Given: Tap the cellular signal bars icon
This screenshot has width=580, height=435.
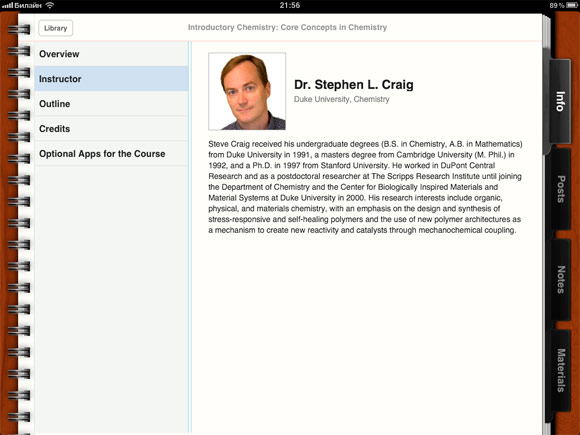Looking at the screenshot, I should (x=7, y=6).
